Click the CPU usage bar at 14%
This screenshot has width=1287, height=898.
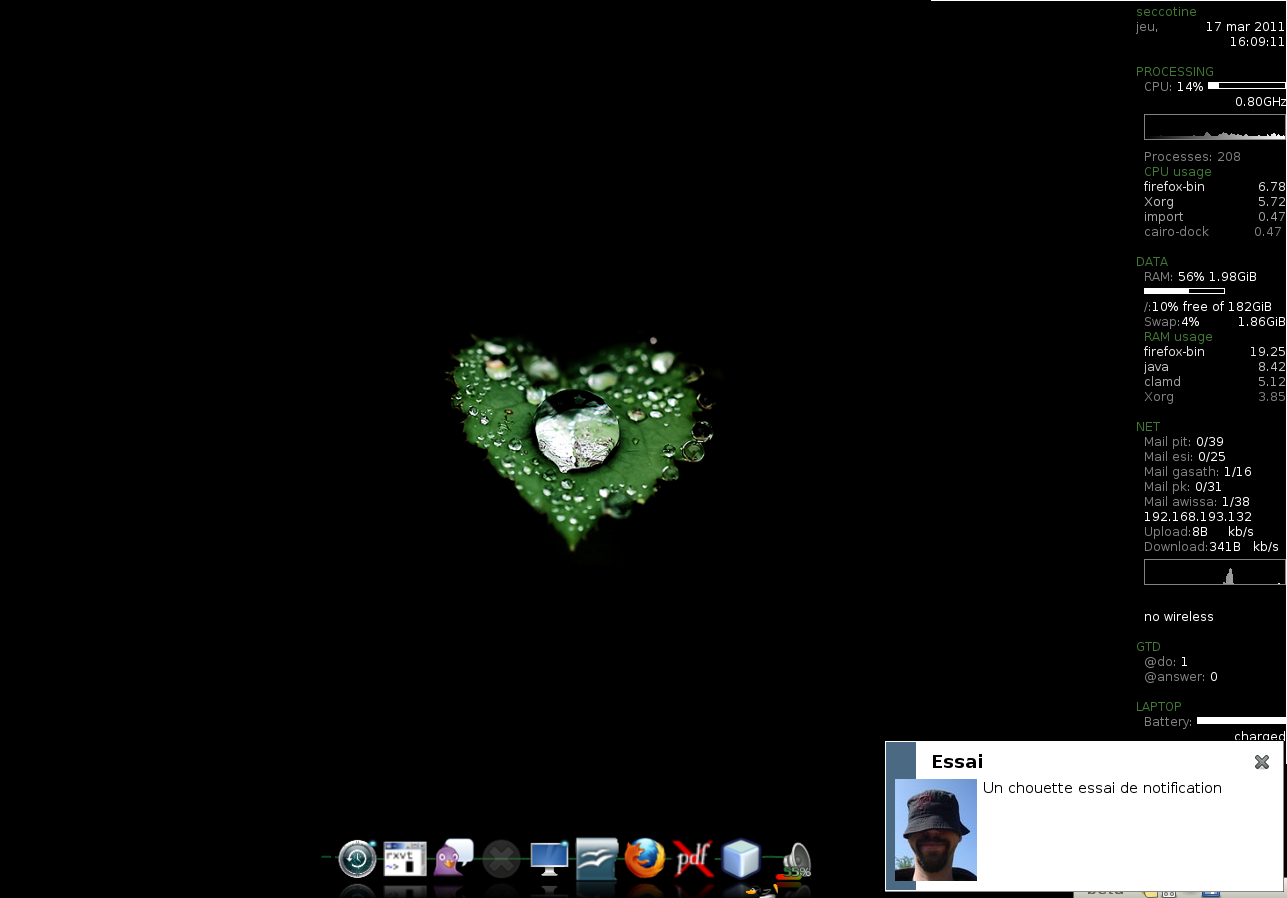1247,86
